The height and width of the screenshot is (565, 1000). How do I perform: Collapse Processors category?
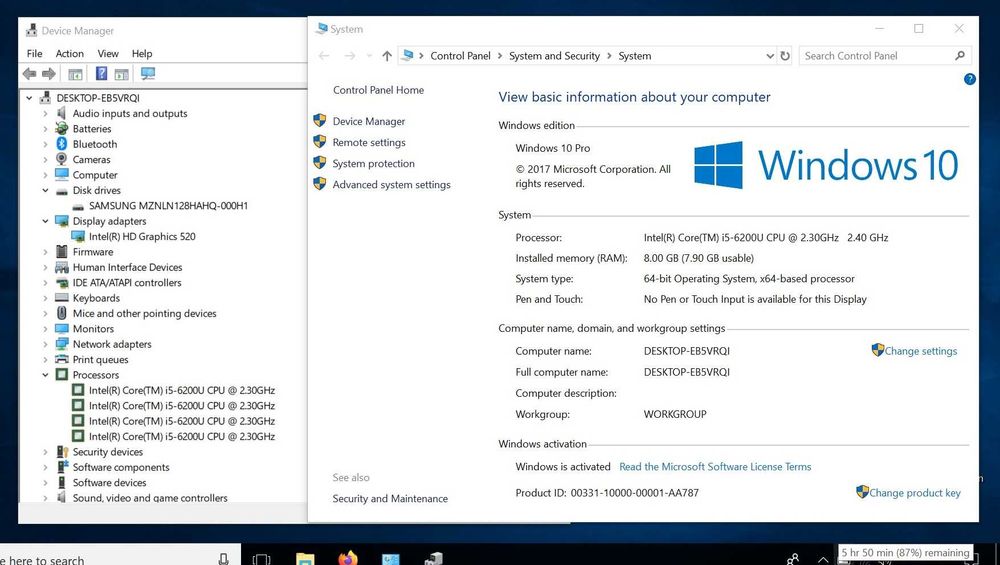click(x=45, y=375)
